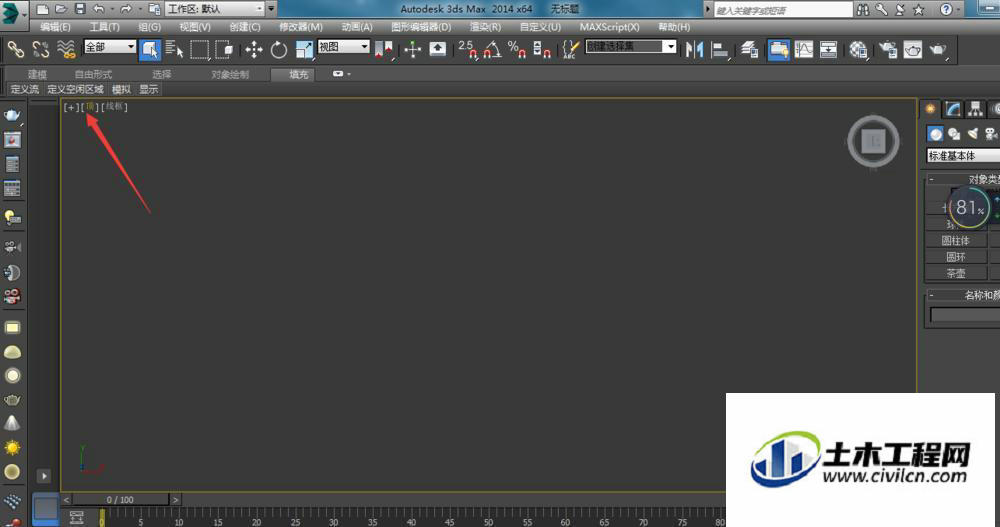
Task: Activate the Select Object tool
Action: coord(150,50)
